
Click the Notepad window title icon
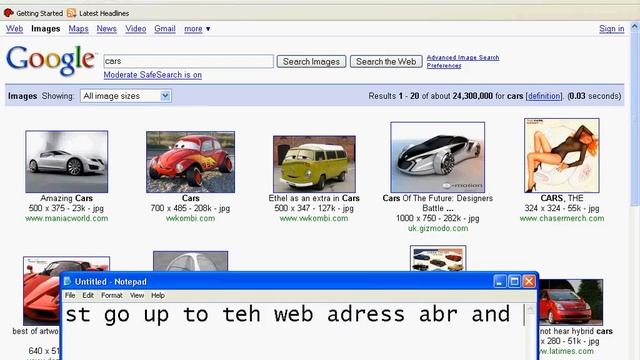(x=68, y=282)
